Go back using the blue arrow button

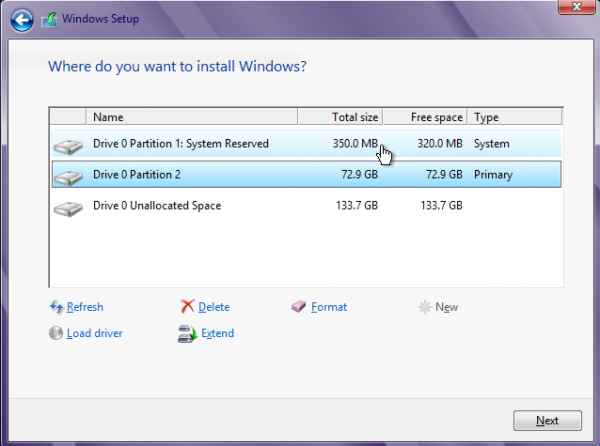22,20
